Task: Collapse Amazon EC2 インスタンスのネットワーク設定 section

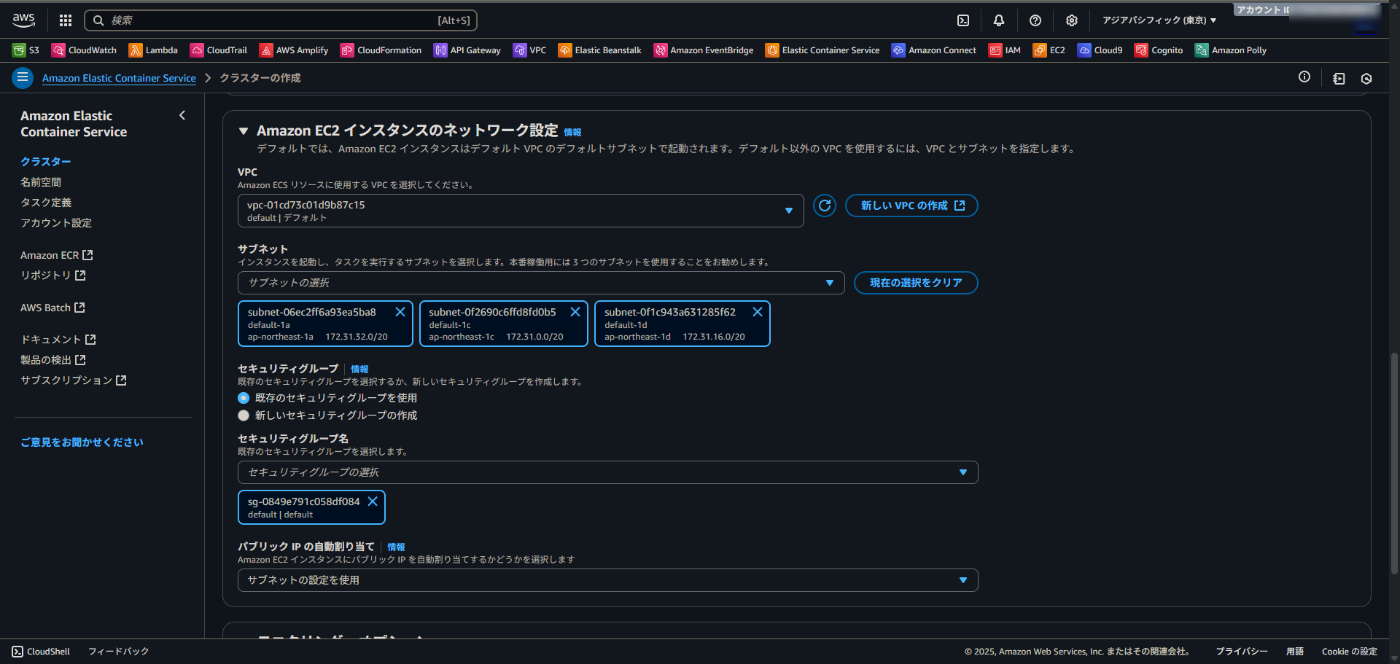Action: [x=243, y=131]
